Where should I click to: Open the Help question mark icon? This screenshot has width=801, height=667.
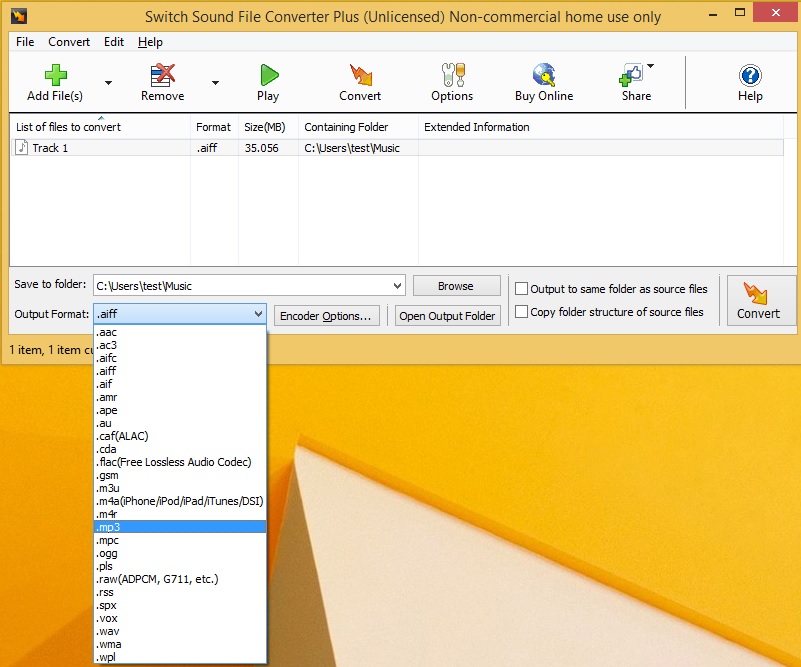pyautogui.click(x=750, y=76)
